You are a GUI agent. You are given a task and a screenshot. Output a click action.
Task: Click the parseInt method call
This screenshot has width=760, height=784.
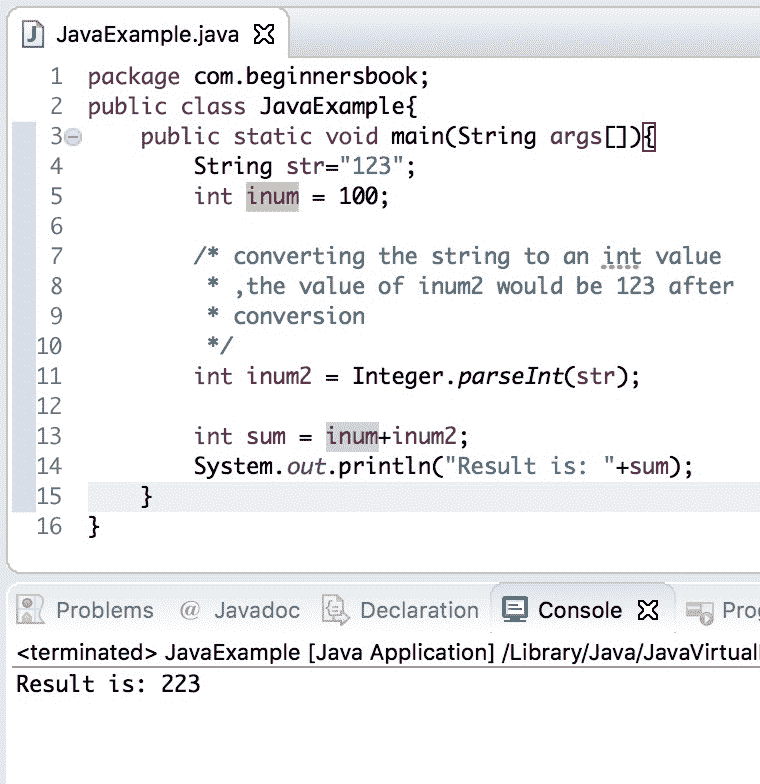click(x=510, y=377)
